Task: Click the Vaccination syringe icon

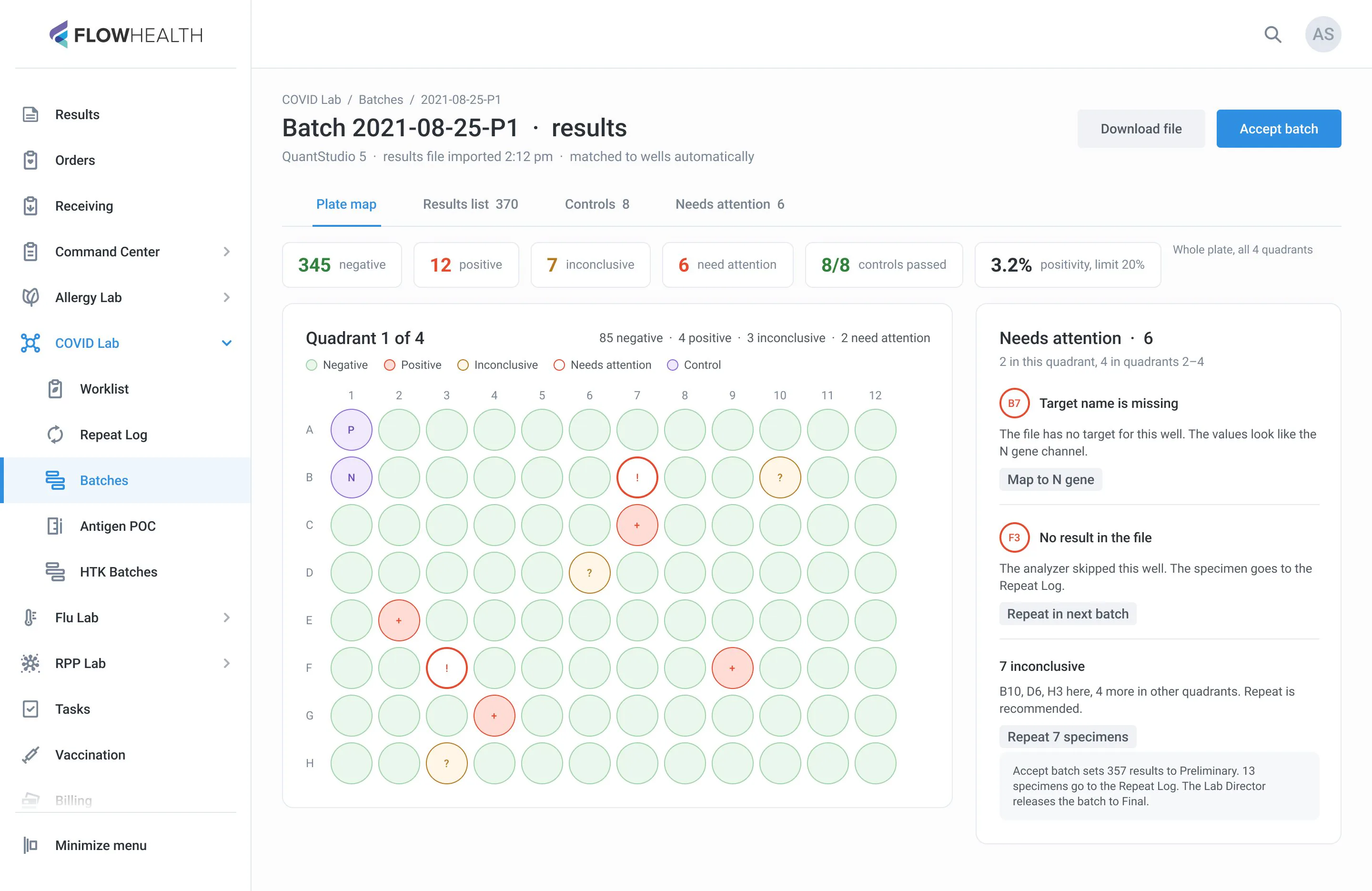Action: [x=30, y=755]
